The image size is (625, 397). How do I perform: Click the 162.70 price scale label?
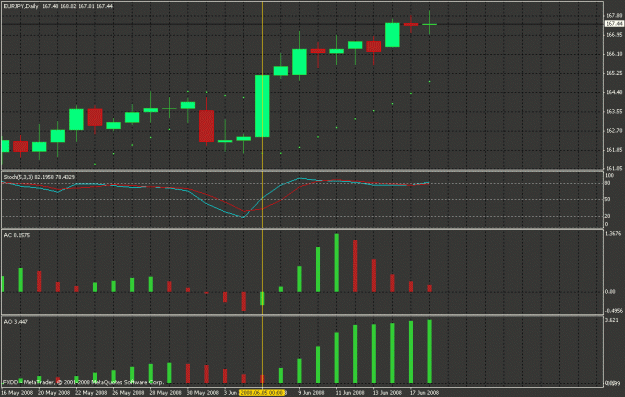coord(614,131)
